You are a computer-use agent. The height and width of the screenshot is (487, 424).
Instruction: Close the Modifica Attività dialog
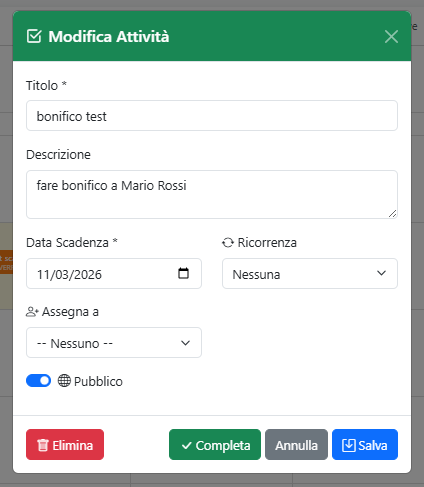coord(391,36)
